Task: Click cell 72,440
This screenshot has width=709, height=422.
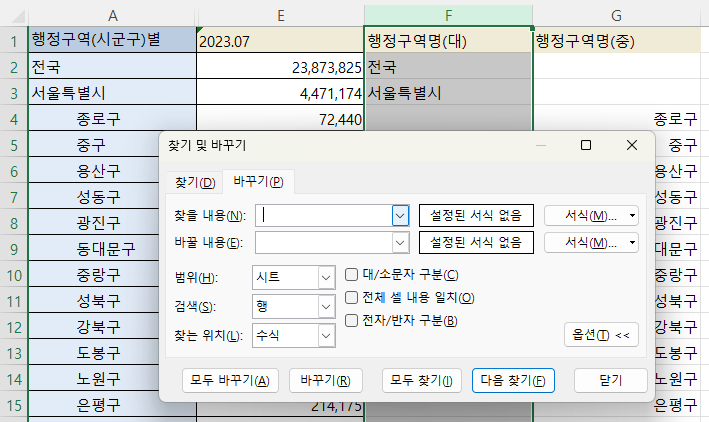Action: (280, 119)
